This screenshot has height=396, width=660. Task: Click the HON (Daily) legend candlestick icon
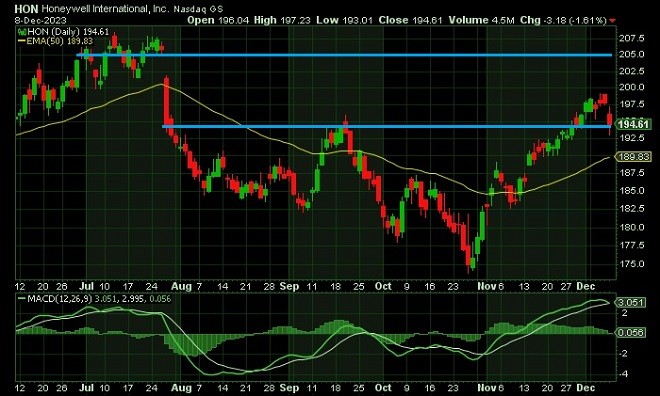[21, 32]
